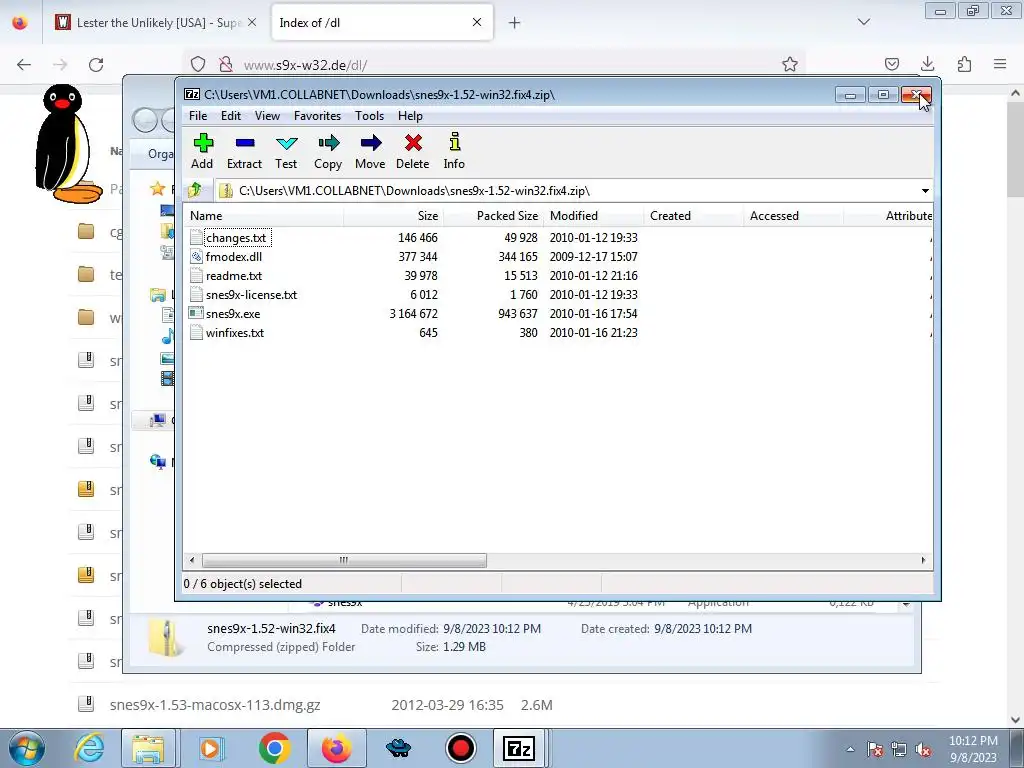Click the Move toolbar icon
Screen dimensions: 1024x768
pos(370,152)
